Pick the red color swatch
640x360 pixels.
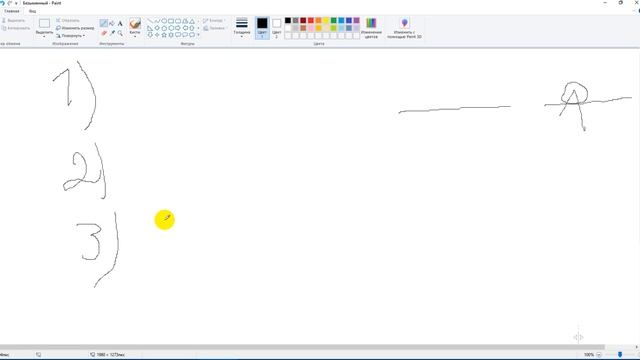311,20
